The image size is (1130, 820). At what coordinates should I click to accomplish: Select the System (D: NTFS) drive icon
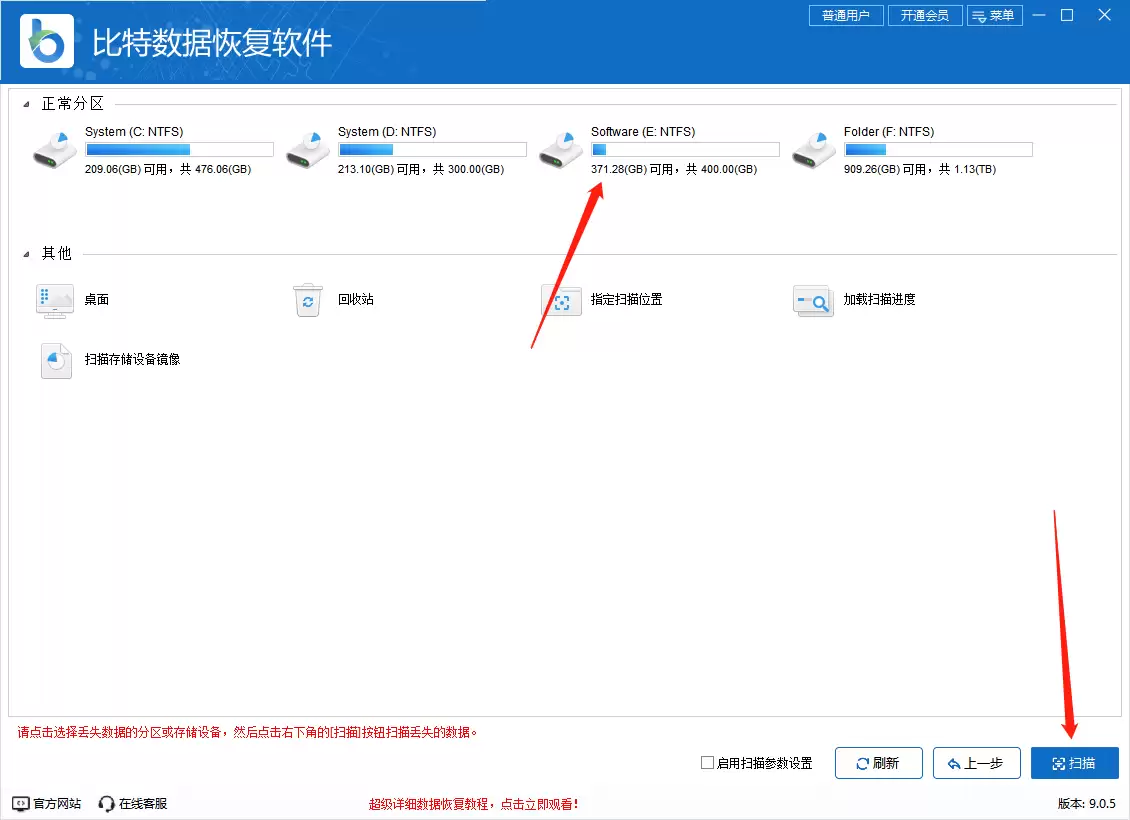[x=307, y=148]
